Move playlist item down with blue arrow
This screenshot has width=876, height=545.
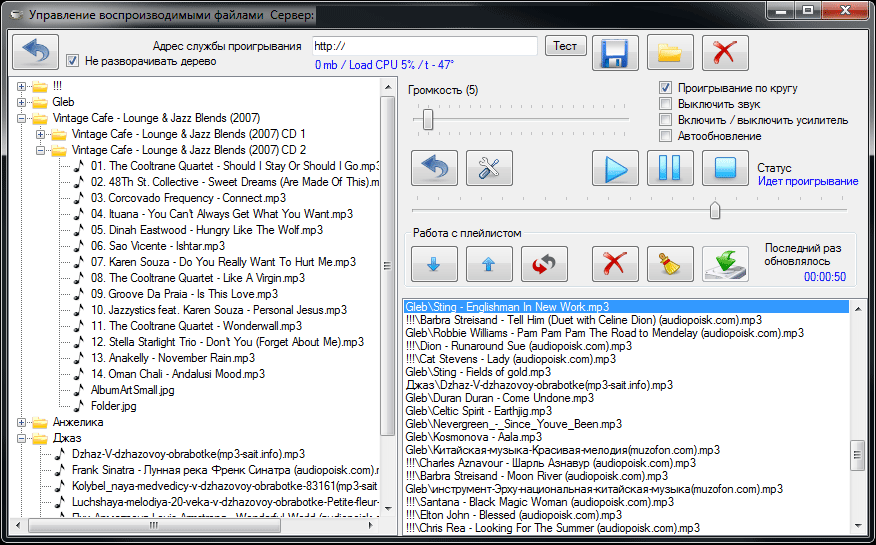click(434, 266)
